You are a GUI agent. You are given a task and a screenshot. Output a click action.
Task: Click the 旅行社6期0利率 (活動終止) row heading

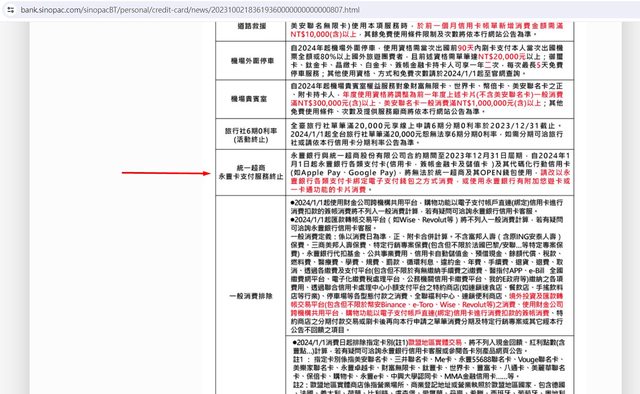point(251,135)
